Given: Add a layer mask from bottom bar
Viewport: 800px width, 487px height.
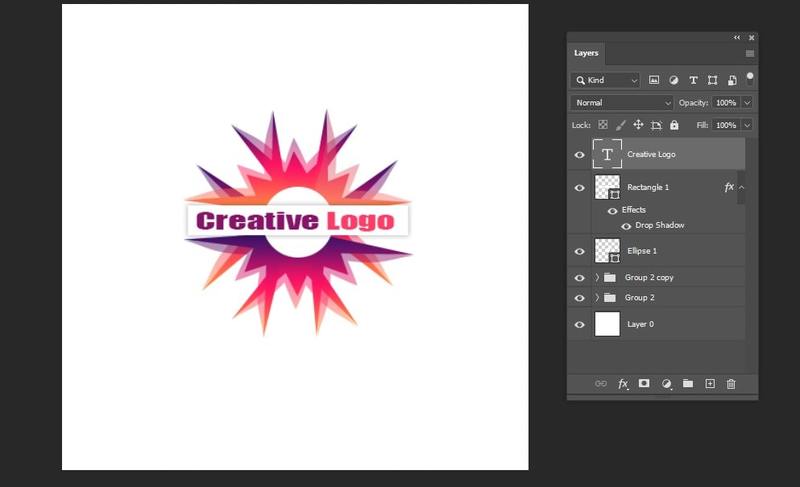Looking at the screenshot, I should tap(644, 383).
